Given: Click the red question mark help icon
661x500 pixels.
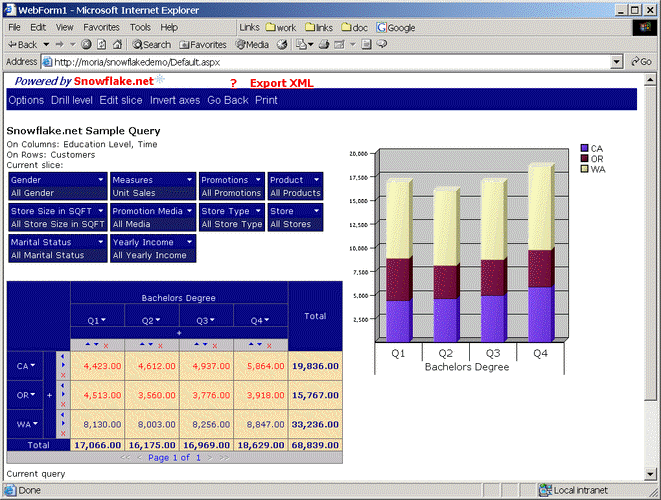Looking at the screenshot, I should point(233,83).
